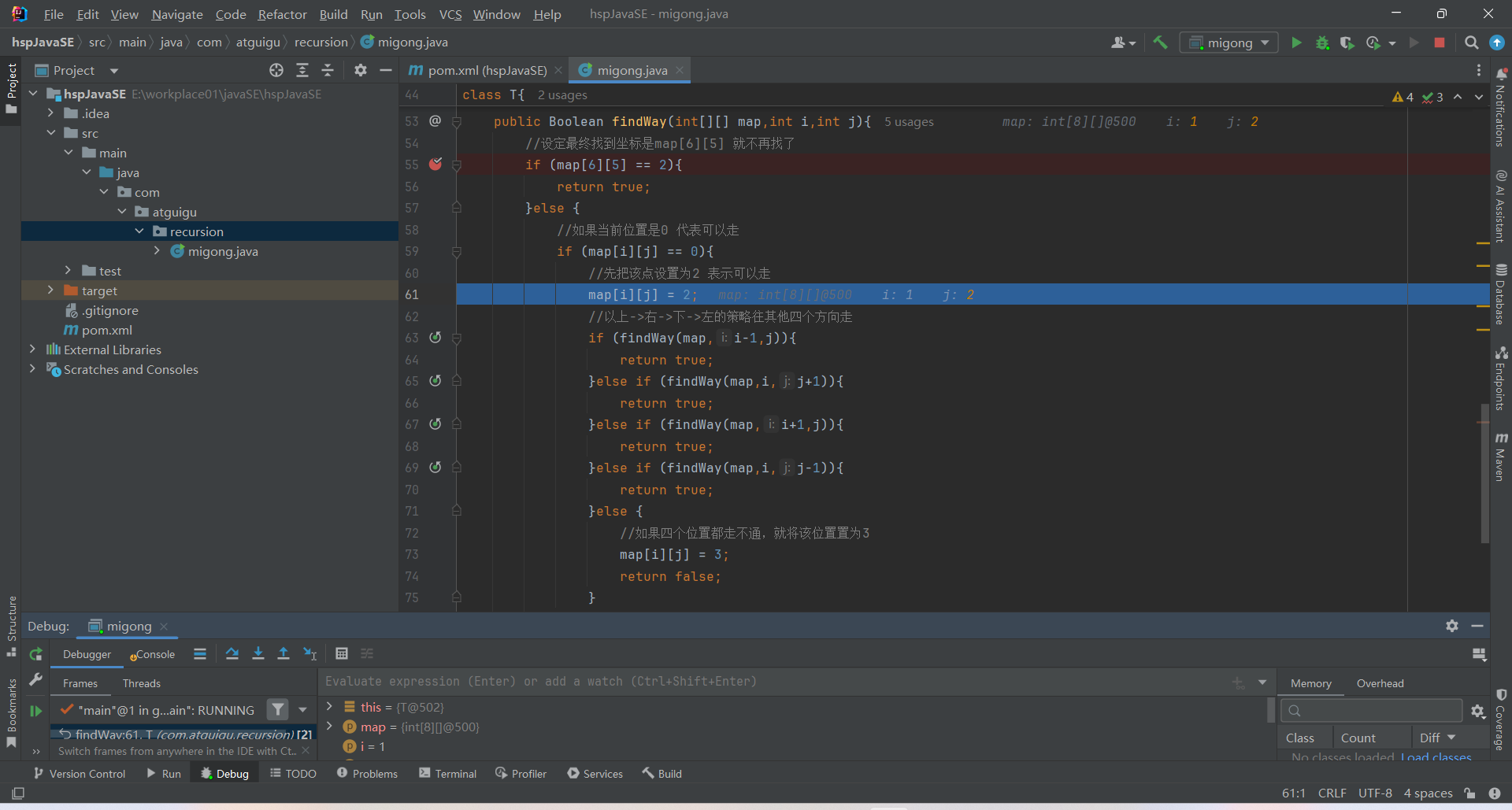Stop the running migong process
1512x810 pixels.
(1440, 43)
